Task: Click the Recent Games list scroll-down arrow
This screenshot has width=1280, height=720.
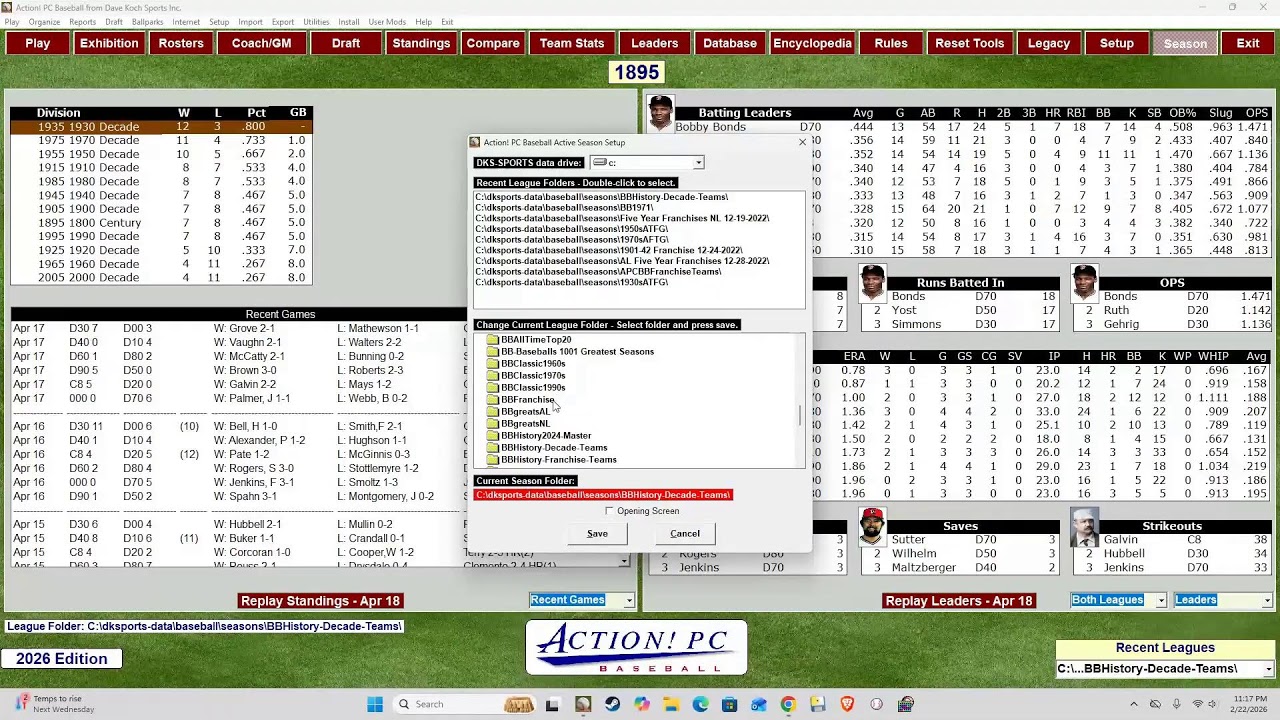Action: (x=625, y=562)
